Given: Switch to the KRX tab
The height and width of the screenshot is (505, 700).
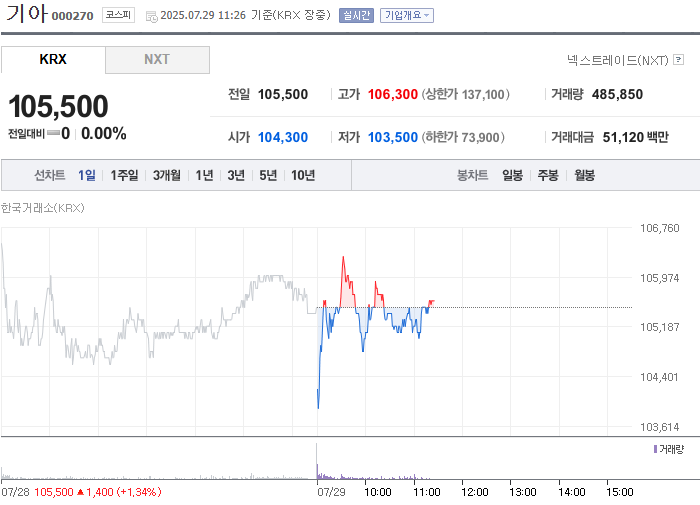Looking at the screenshot, I should [x=53, y=59].
